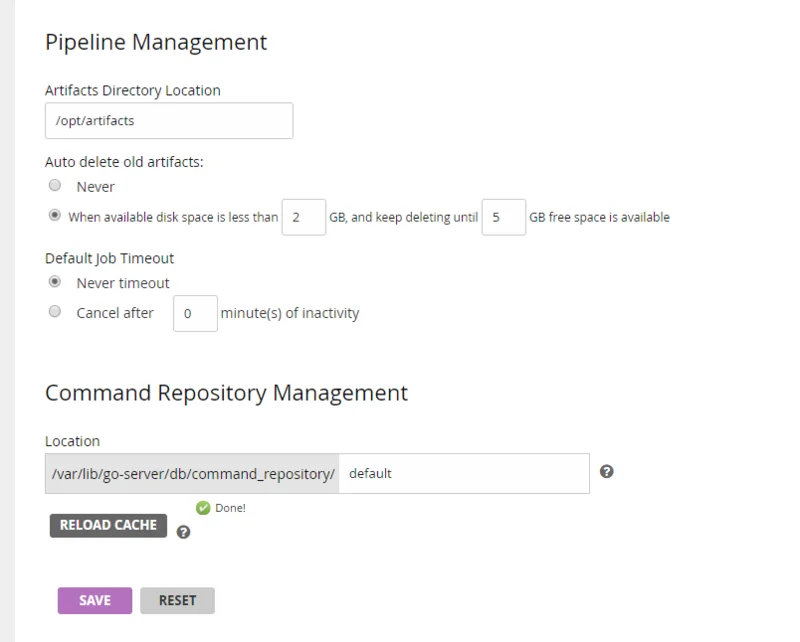Select the Cancel after radio button
800x642 pixels.
55,311
